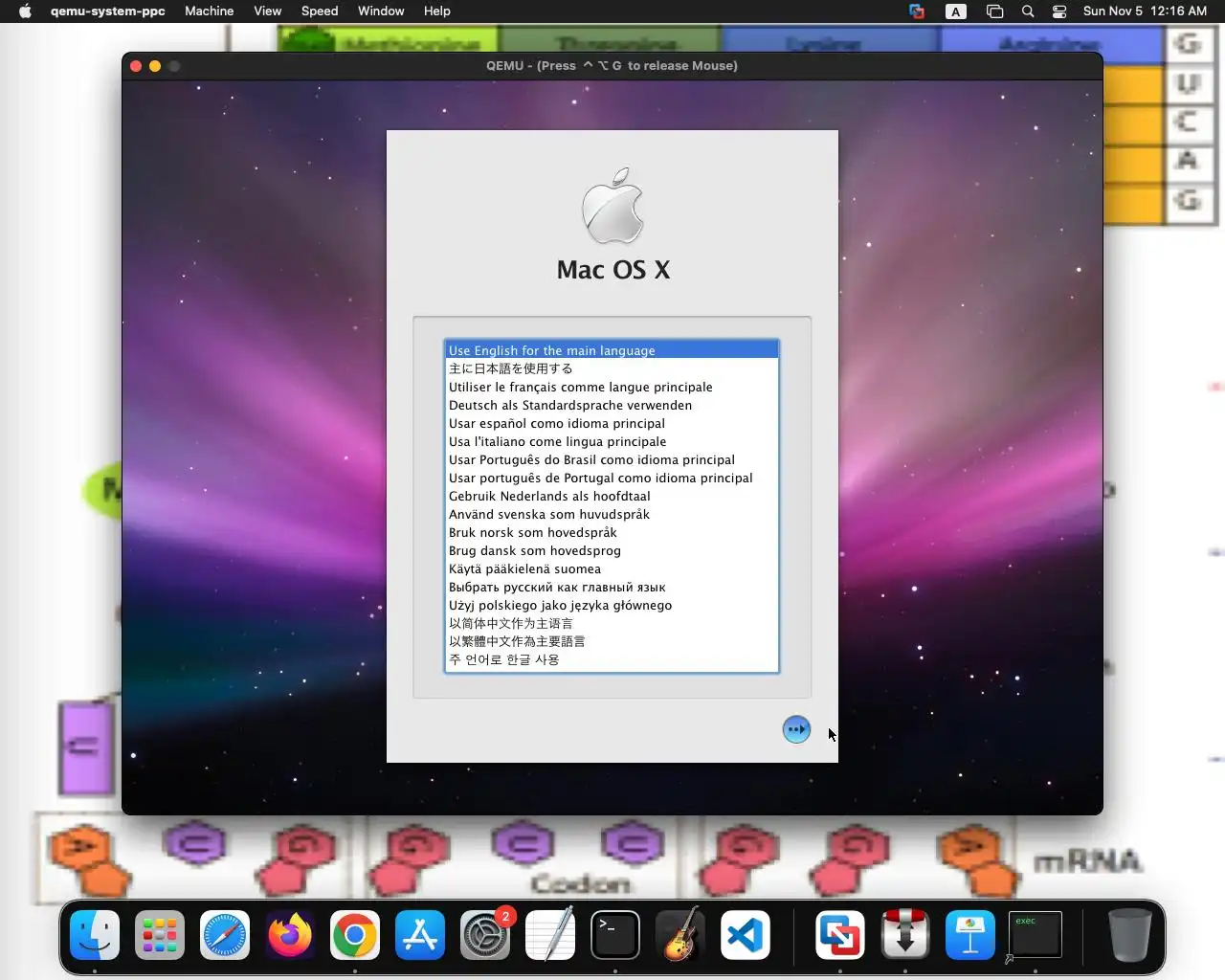Open System Preferences with badge in Dock
1225x980 pixels.
tap(485, 934)
